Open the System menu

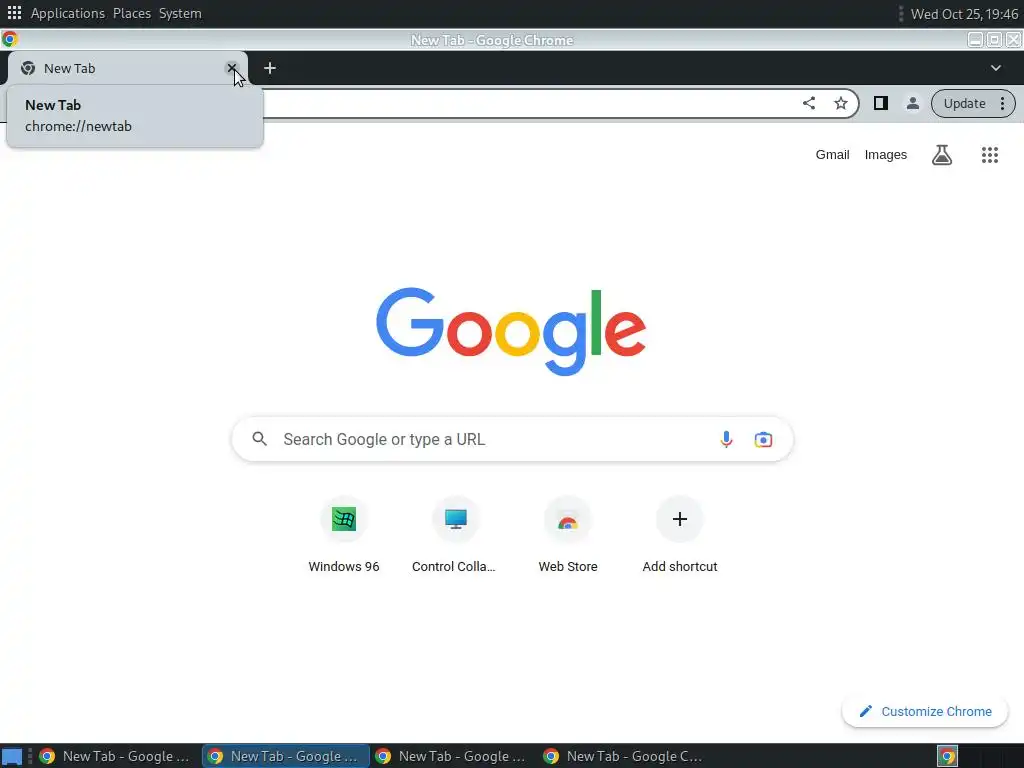pyautogui.click(x=180, y=13)
